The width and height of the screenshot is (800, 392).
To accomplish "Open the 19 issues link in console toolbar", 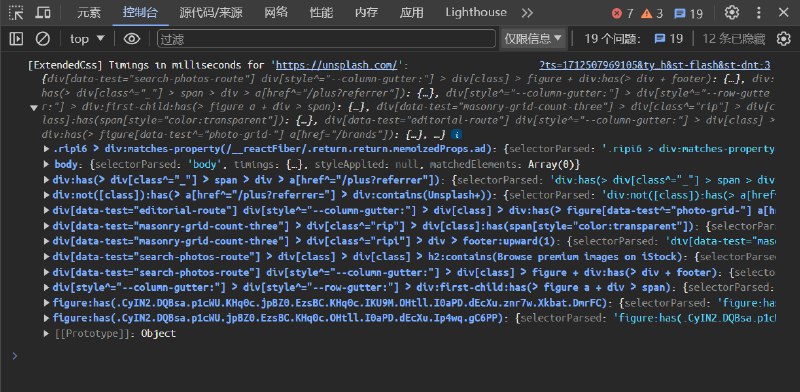I will pyautogui.click(x=668, y=39).
